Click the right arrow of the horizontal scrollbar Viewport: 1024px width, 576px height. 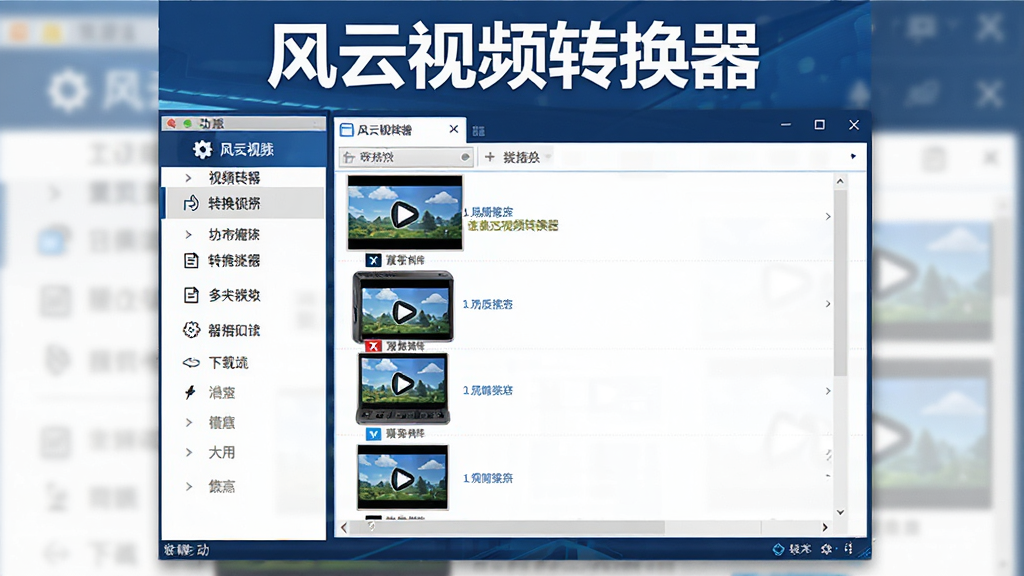coord(825,527)
